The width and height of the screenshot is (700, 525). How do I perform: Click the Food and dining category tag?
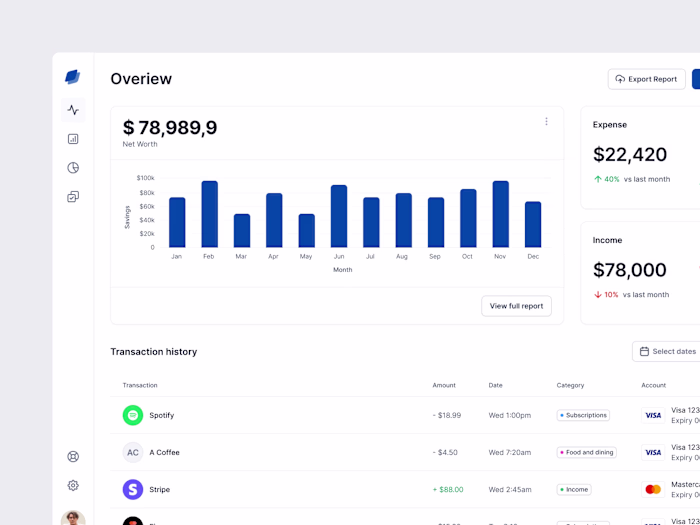(587, 452)
